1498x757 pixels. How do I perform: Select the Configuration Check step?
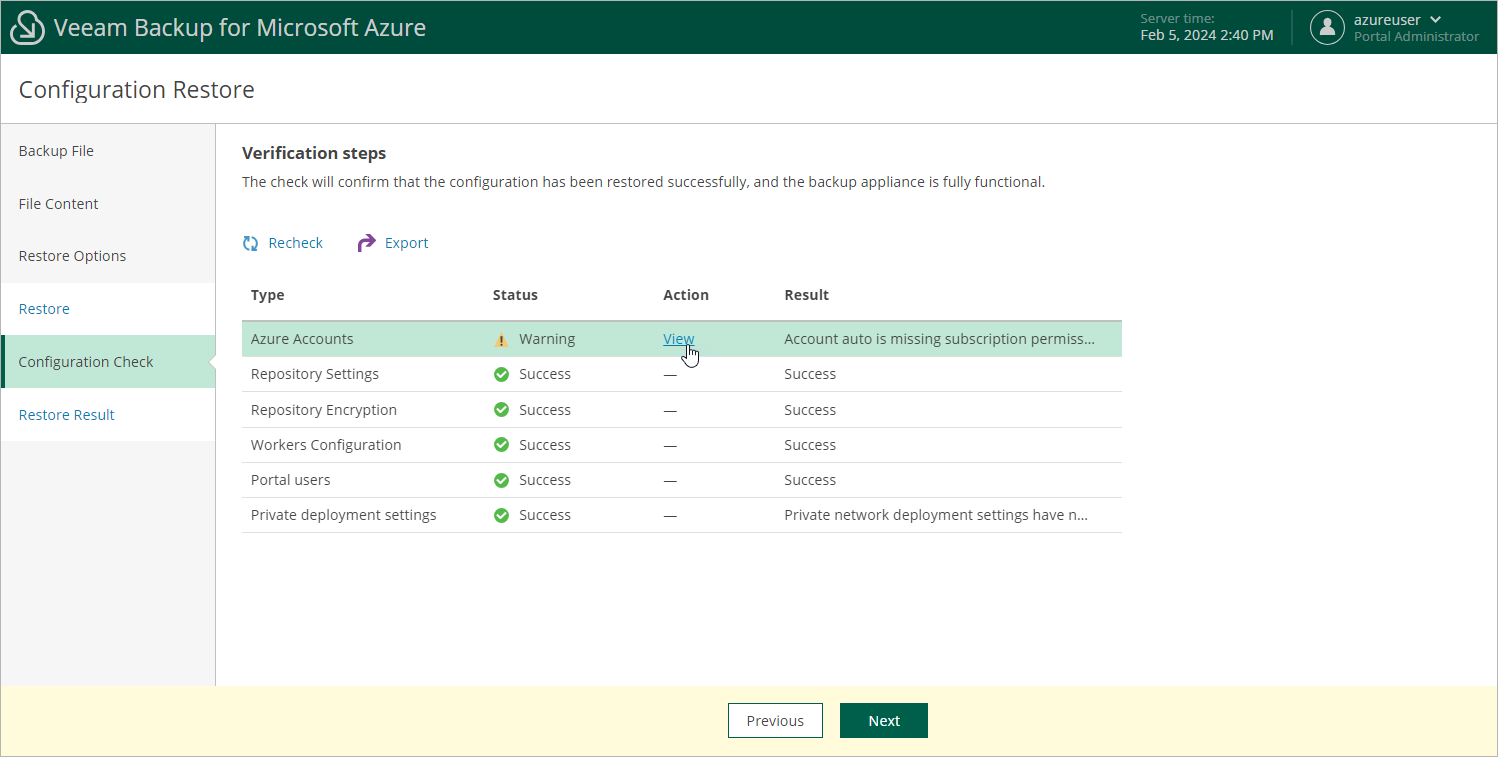108,362
